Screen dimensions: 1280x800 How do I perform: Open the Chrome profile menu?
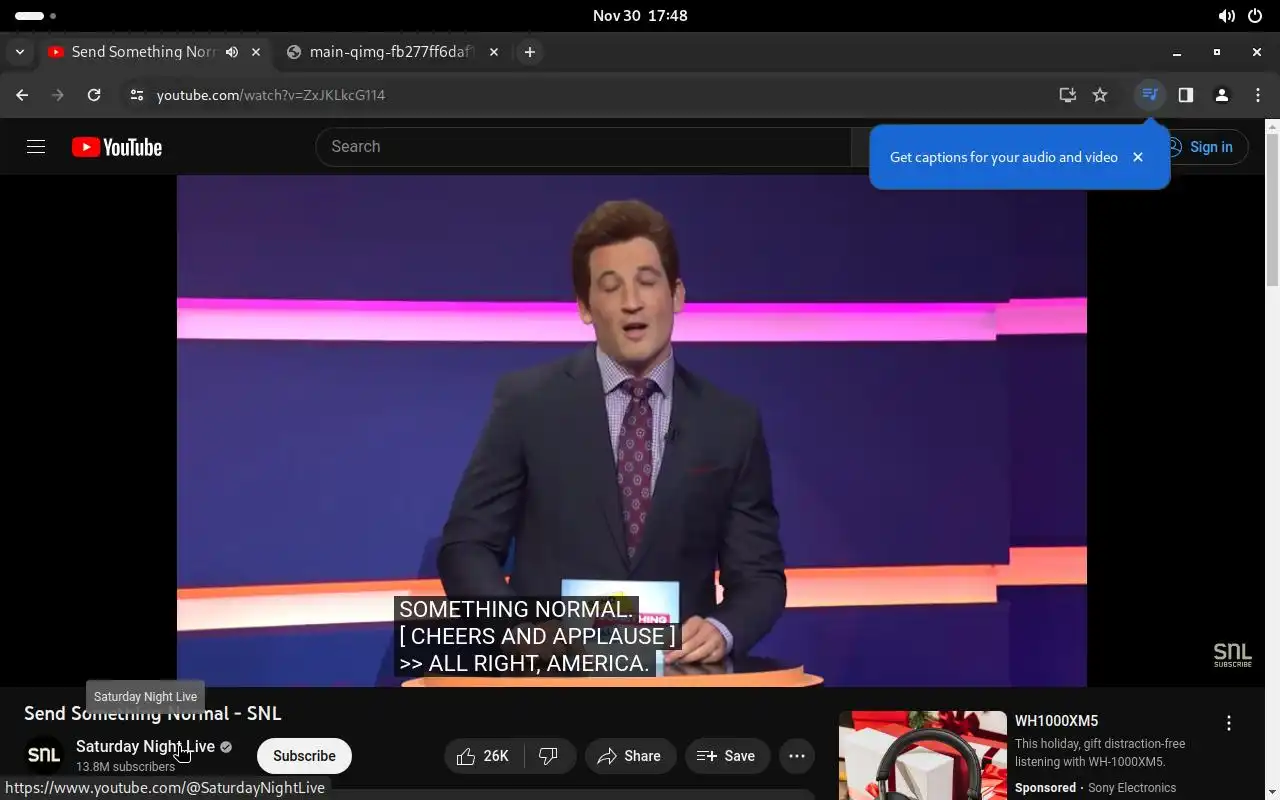[1221, 95]
